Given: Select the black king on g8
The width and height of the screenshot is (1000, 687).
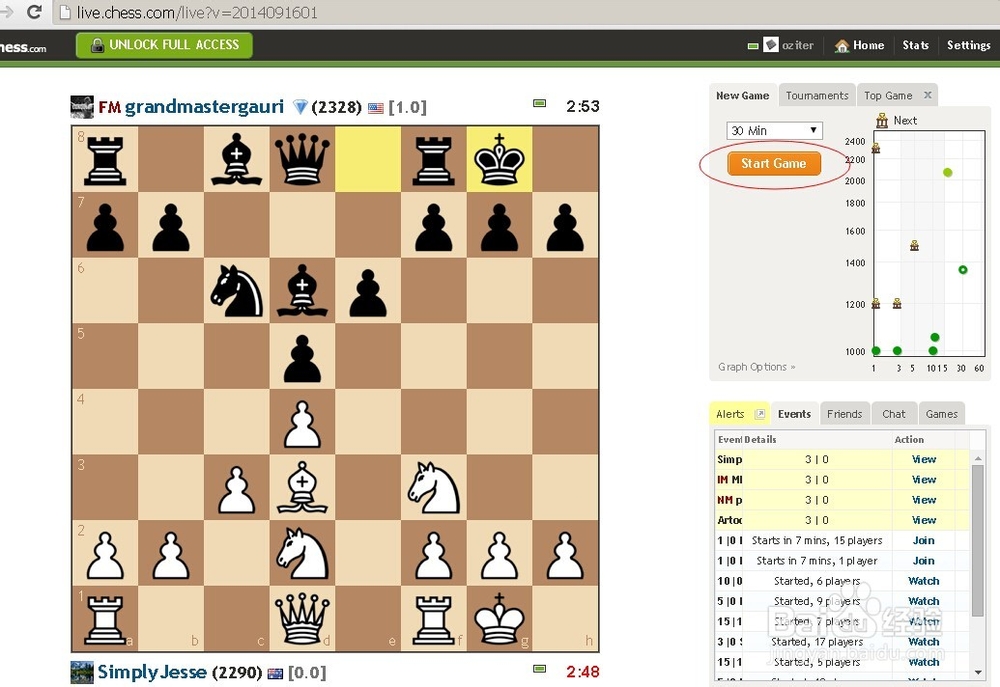Looking at the screenshot, I should coord(499,158).
